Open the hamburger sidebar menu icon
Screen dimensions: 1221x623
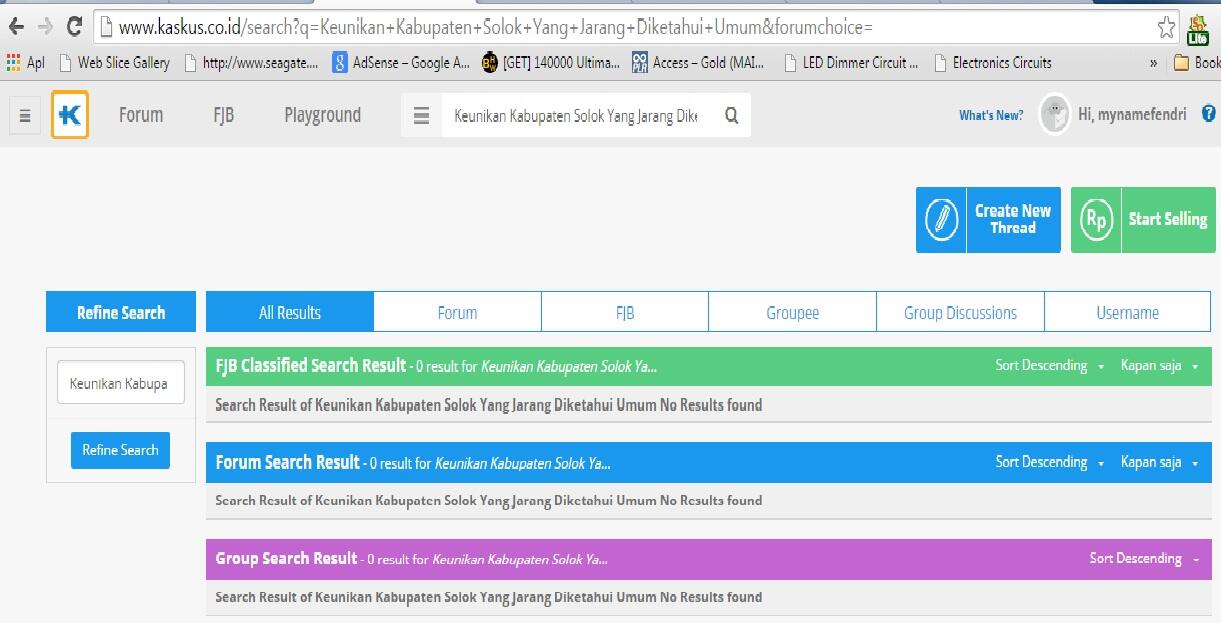click(x=25, y=116)
